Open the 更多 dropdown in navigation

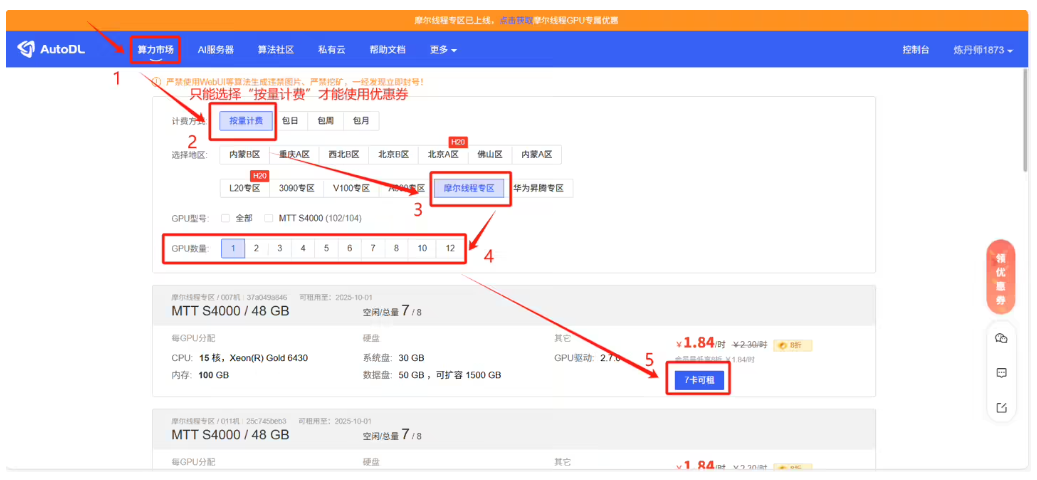point(443,50)
